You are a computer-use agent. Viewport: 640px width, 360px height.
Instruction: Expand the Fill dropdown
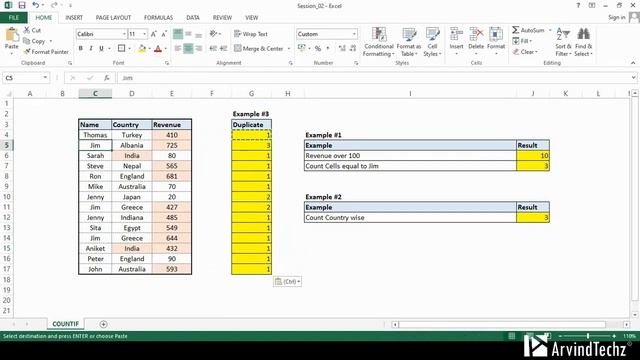531,41
